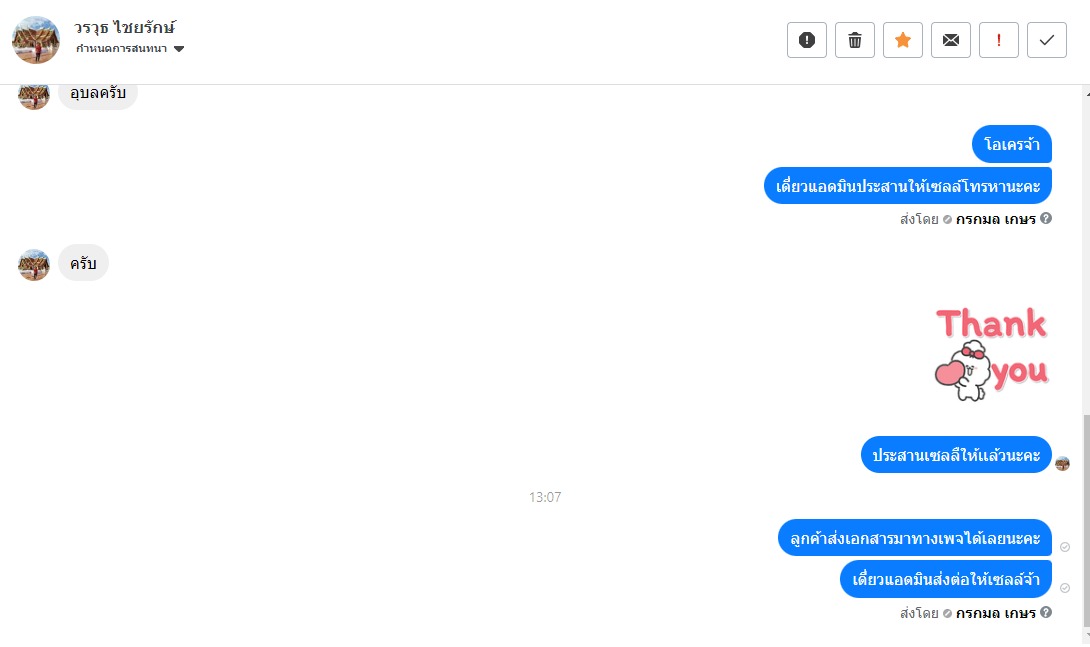The width and height of the screenshot is (1090, 647).
Task: Open contact name วรวุธ ไชยรักษ์
Action: [x=125, y=28]
